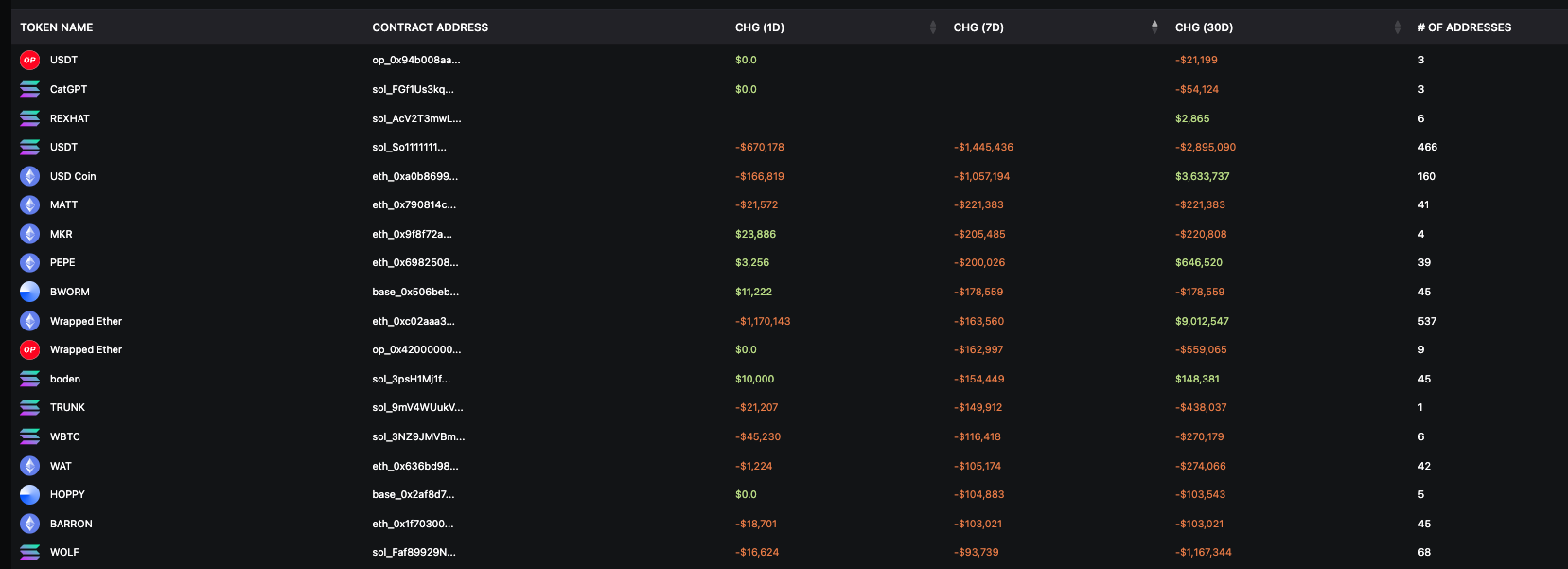Select the USD Coin token name
The height and width of the screenshot is (569, 1568).
73,176
